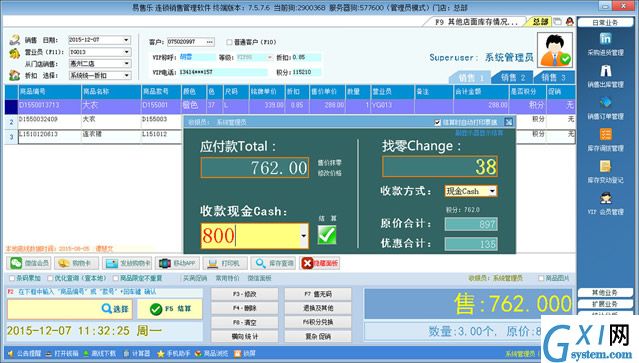Viewport: 639px width, 363px height.
Task: Toggle 普通客户 (F10) checkbox
Action: click(229, 42)
